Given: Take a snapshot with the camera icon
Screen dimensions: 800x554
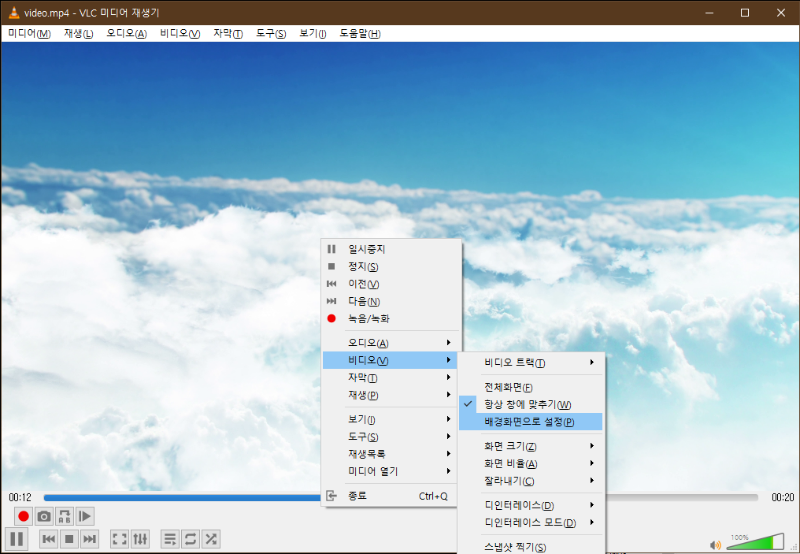Looking at the screenshot, I should [44, 516].
